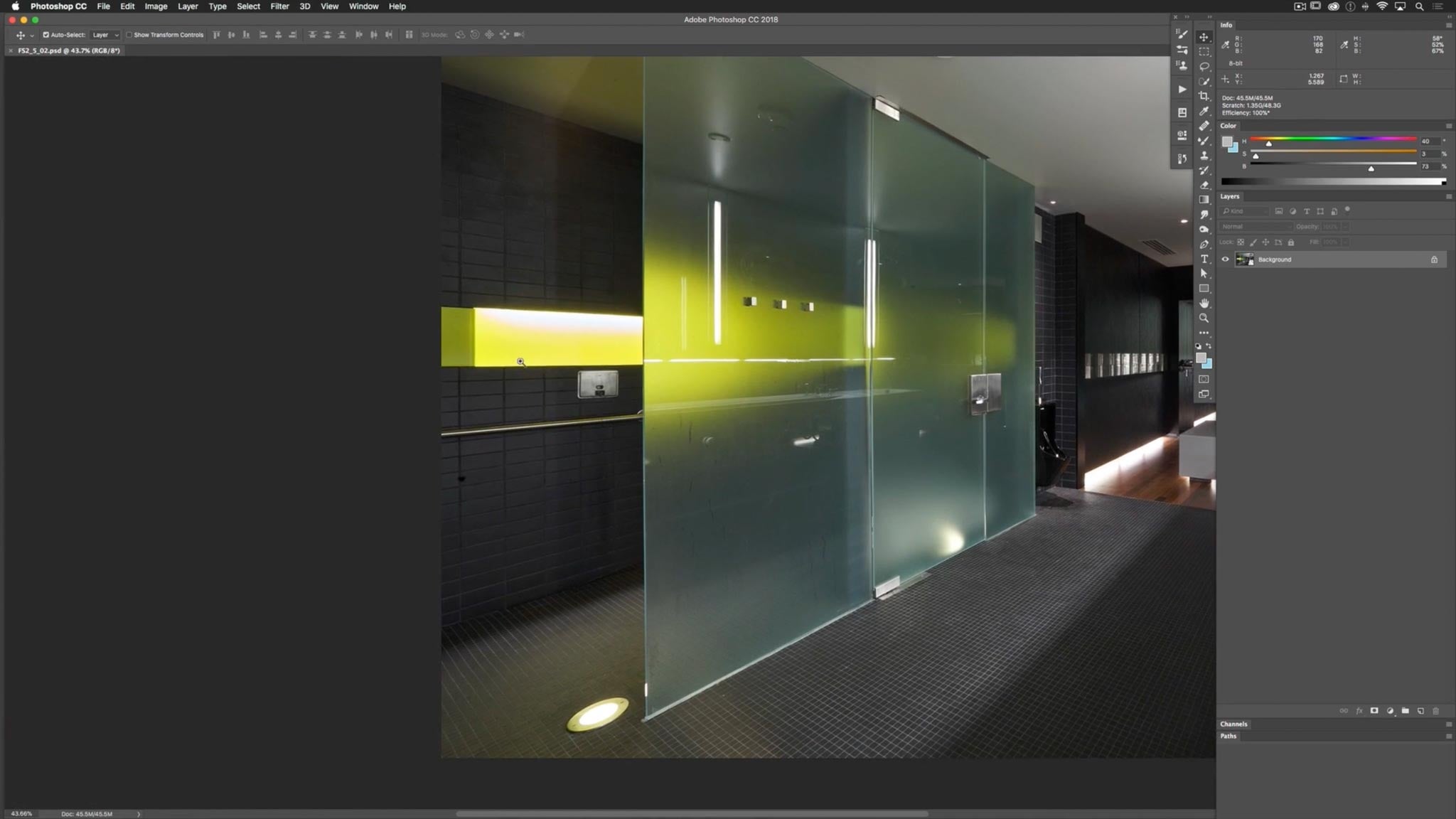Enable Show Transform Controls checkbox
The height and width of the screenshot is (819, 1456).
(129, 35)
